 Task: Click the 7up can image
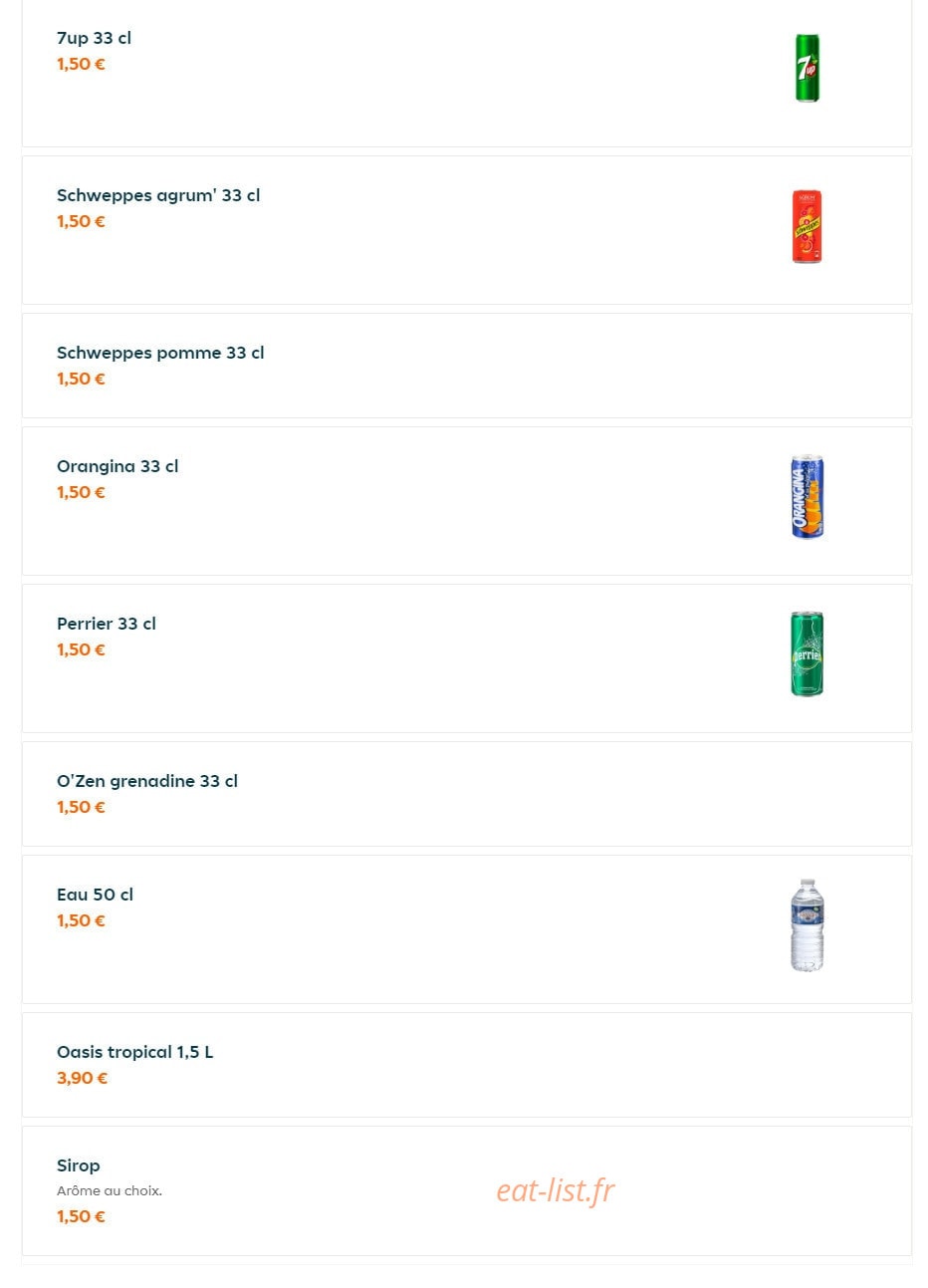[x=808, y=68]
